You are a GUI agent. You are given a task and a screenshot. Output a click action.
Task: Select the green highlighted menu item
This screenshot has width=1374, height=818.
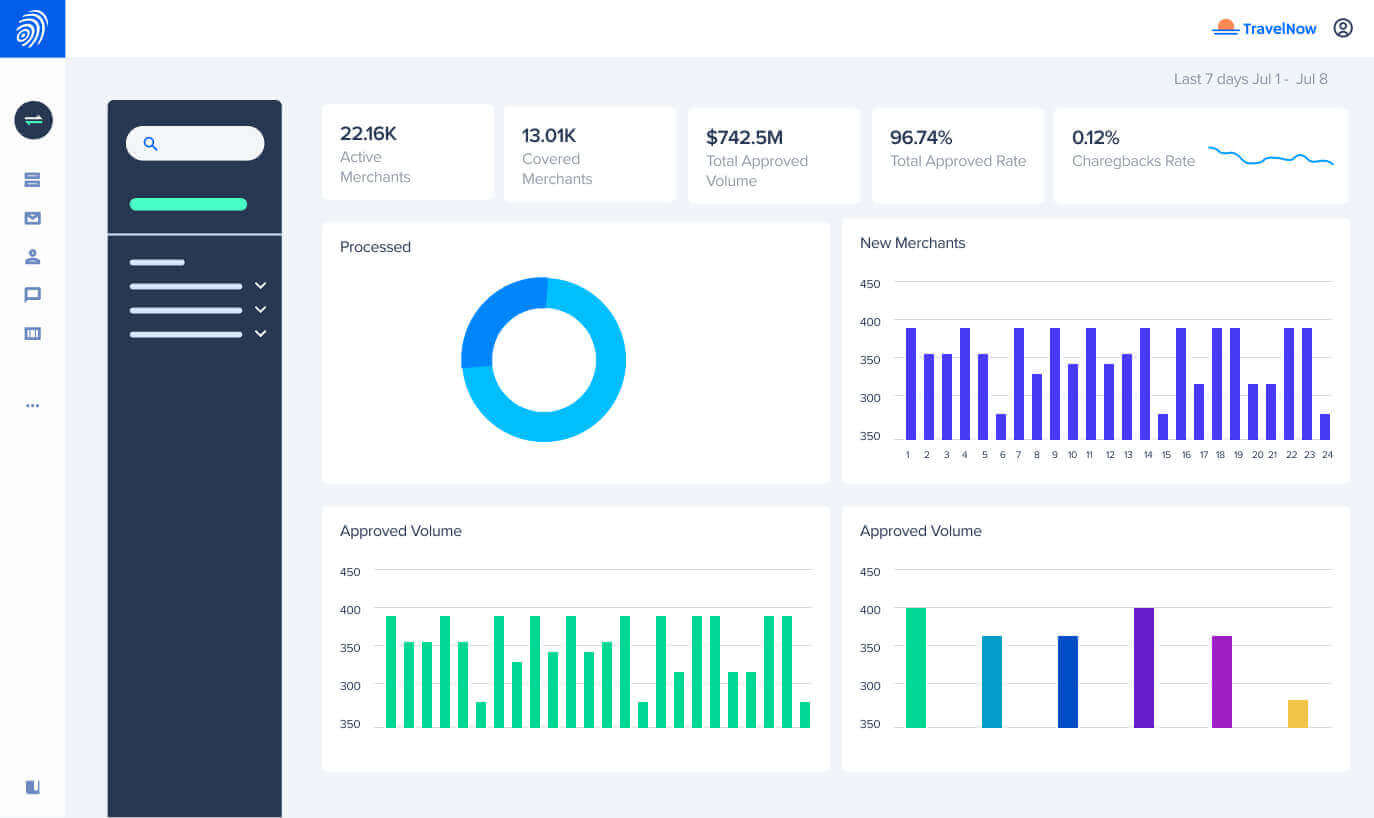[188, 204]
